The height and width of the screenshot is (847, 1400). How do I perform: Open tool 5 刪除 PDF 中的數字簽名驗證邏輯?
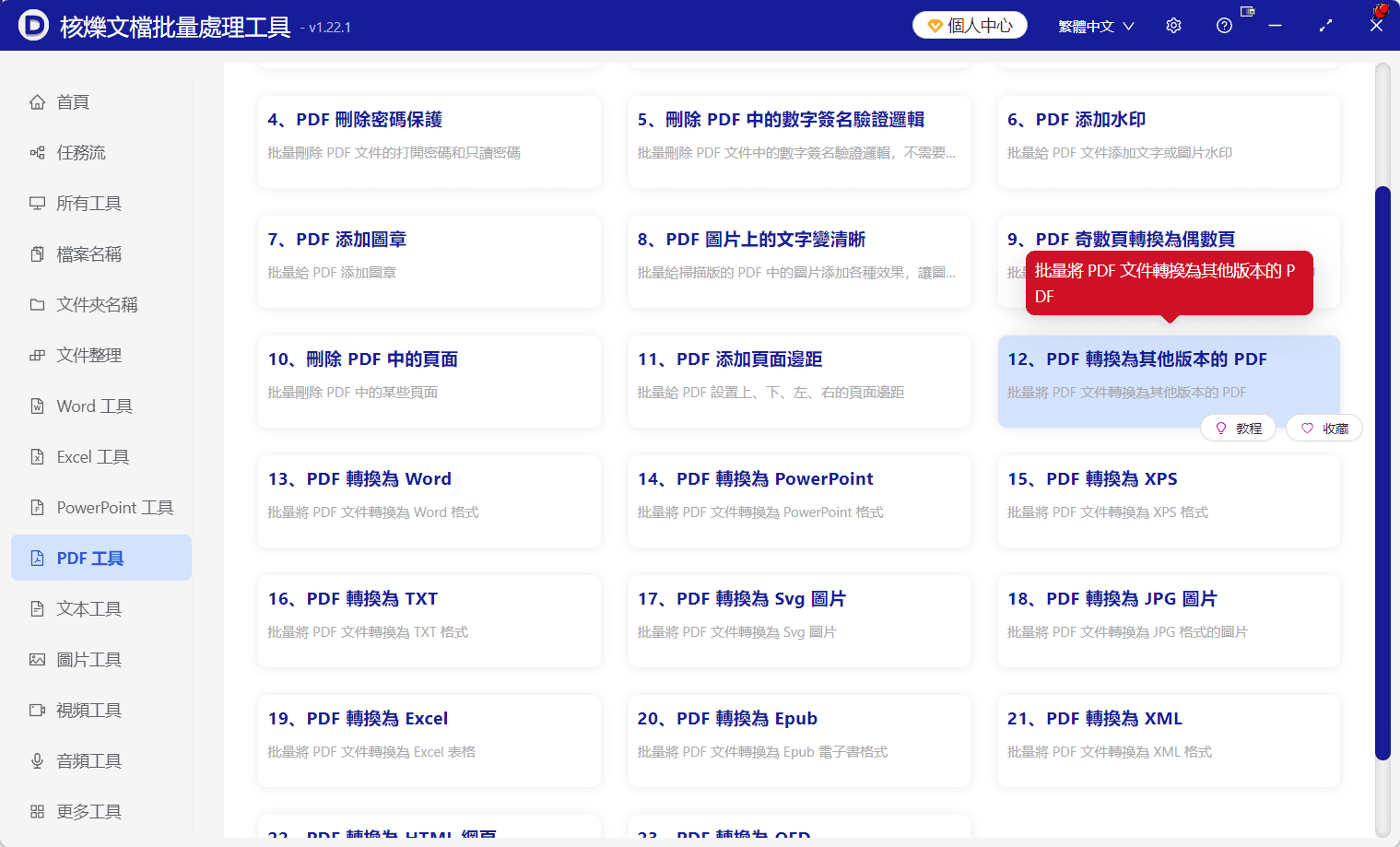tap(799, 142)
